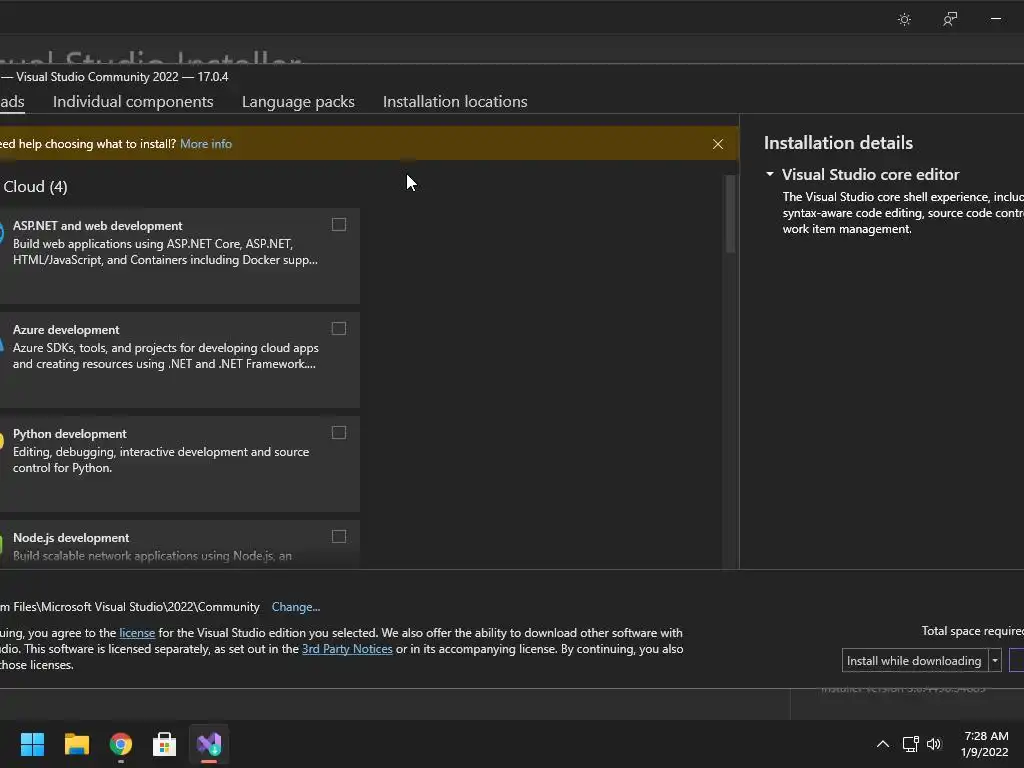The height and width of the screenshot is (768, 1024).
Task: Collapse Visual Studio core editor section
Action: (x=770, y=174)
